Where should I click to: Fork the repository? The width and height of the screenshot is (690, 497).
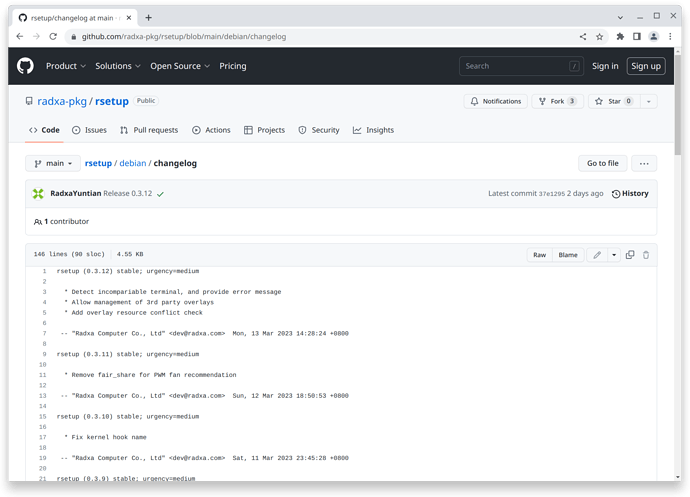[x=557, y=101]
